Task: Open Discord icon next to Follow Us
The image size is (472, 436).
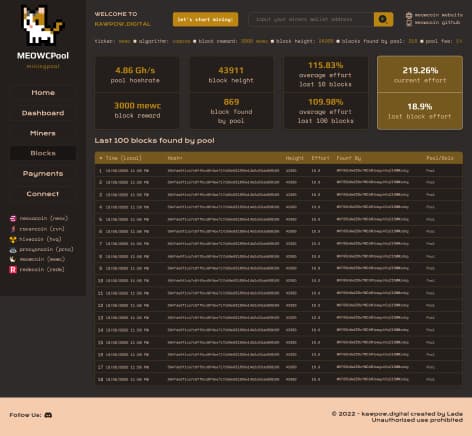Action: pos(48,415)
